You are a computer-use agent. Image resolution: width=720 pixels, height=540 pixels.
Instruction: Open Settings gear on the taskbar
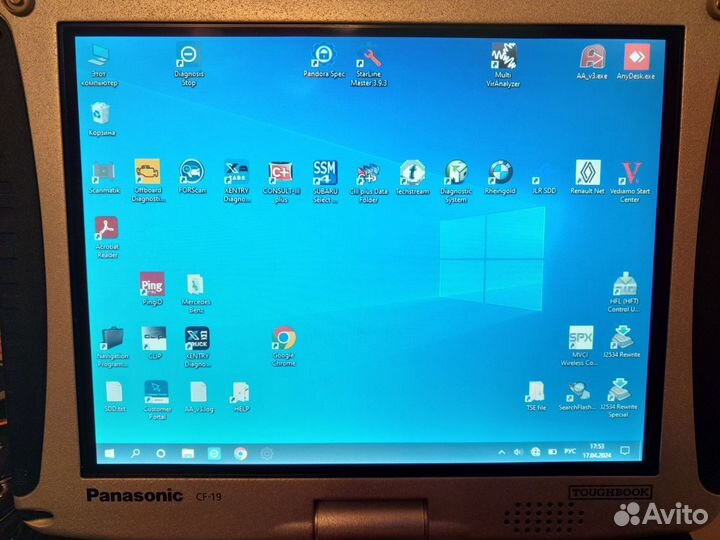click(267, 454)
